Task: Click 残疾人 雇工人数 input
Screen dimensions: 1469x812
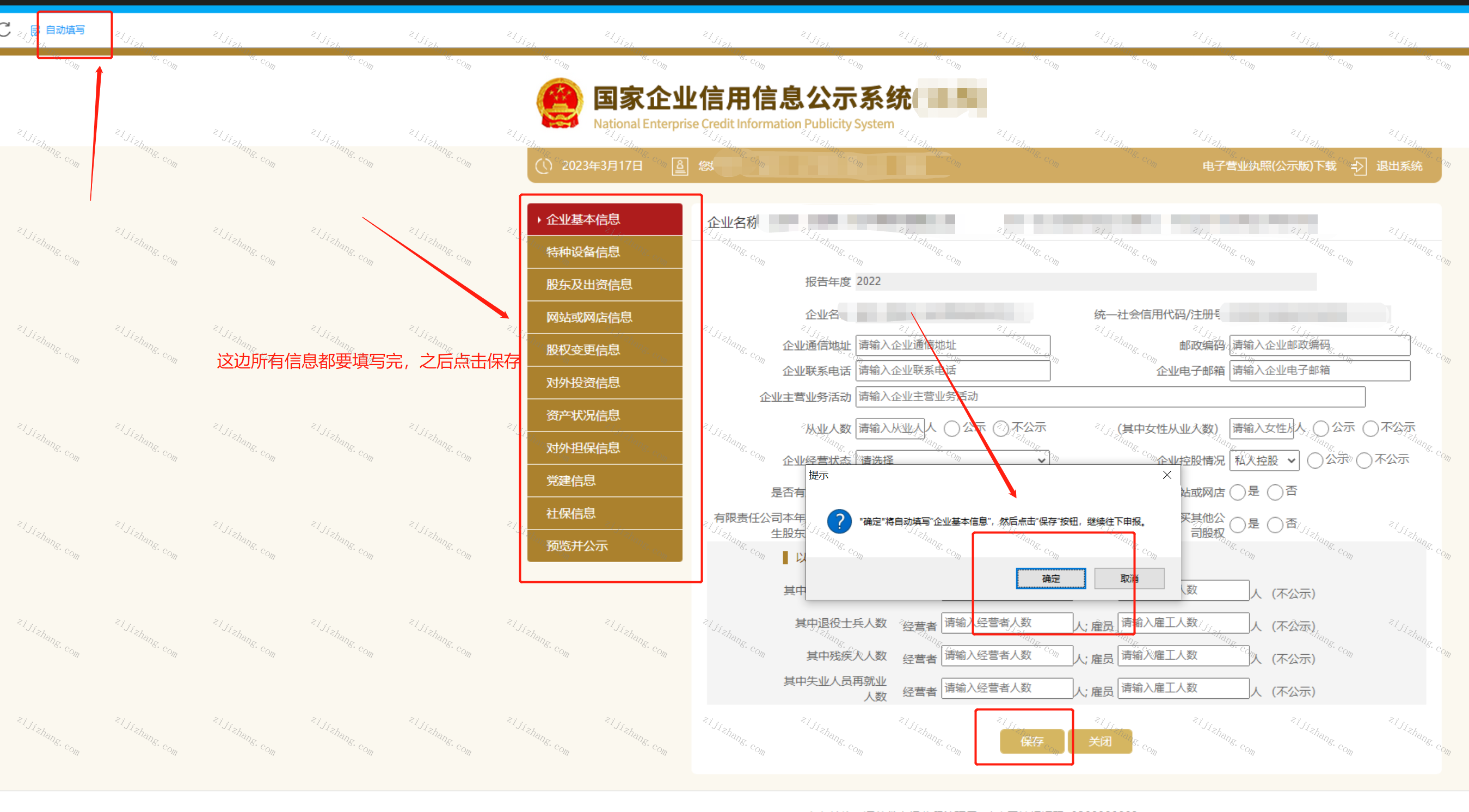Action: click(x=1183, y=656)
